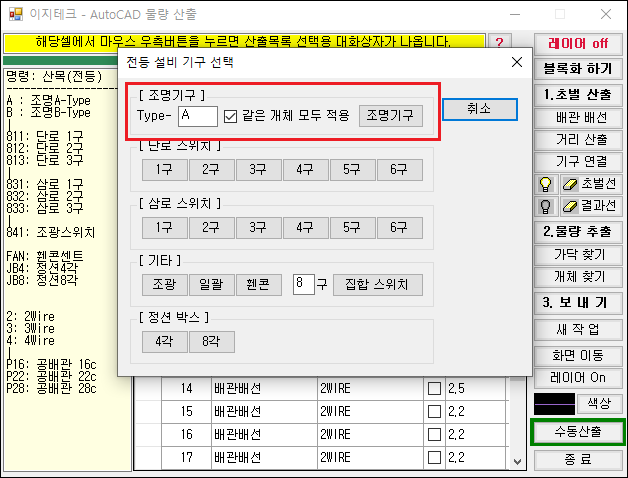
Task: Click the 2.물량 추출 button
Action: tap(578, 232)
